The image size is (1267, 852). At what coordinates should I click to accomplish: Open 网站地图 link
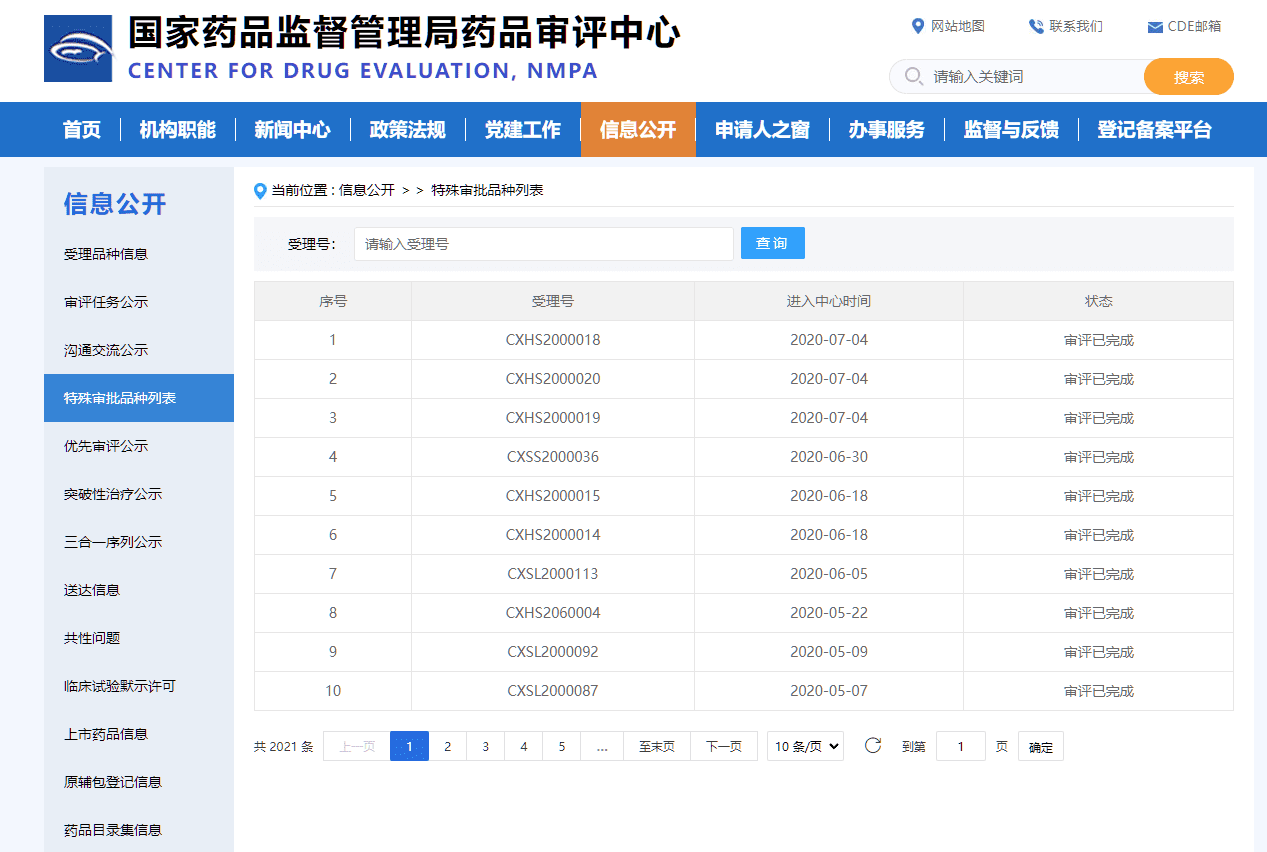tap(958, 26)
